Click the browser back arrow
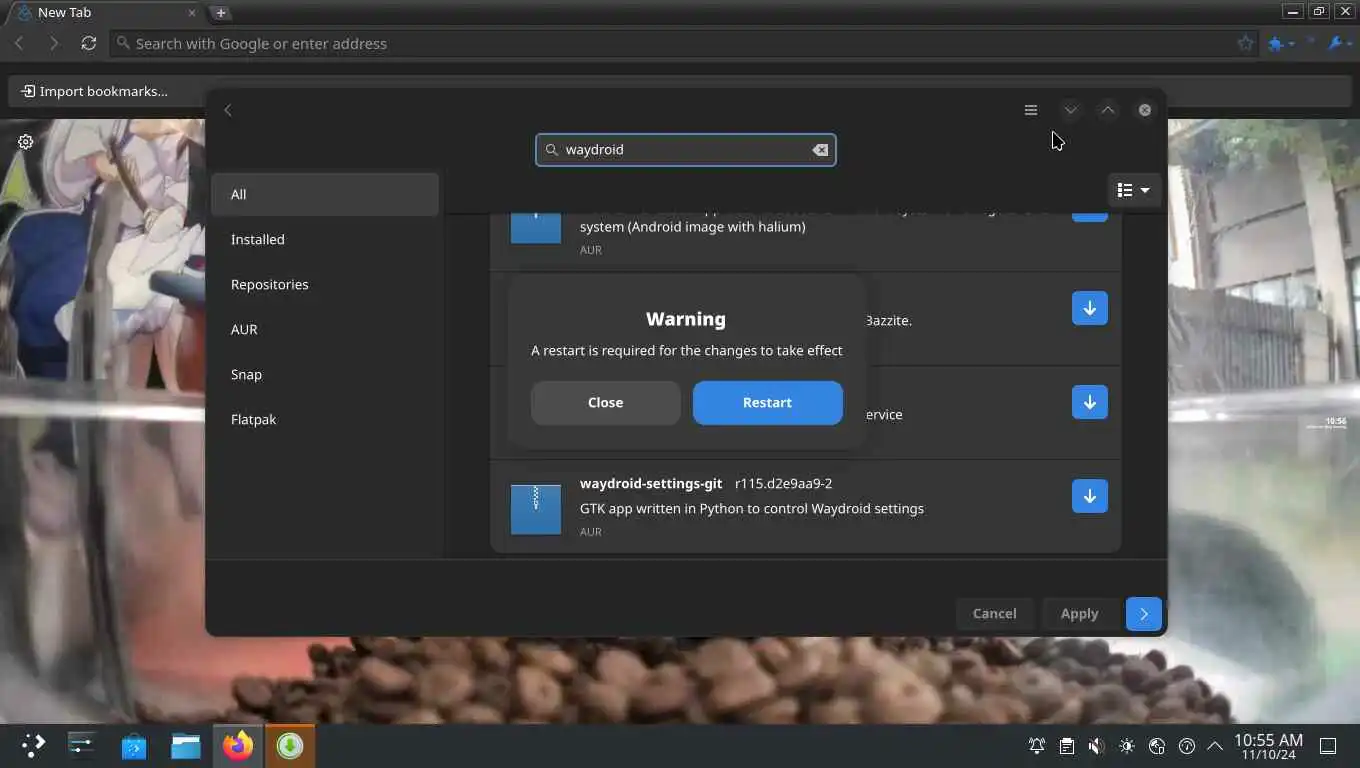This screenshot has width=1360, height=768. click(x=19, y=43)
